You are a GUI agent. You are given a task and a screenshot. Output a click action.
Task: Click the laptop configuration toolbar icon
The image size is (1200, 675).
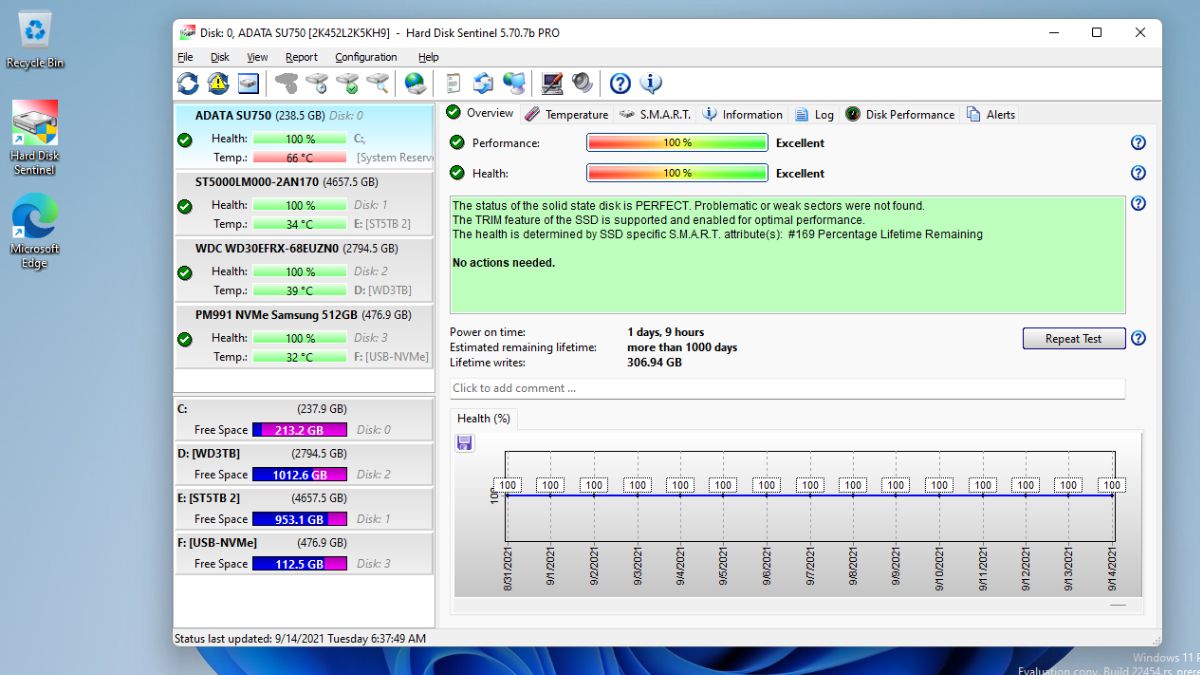[552, 83]
